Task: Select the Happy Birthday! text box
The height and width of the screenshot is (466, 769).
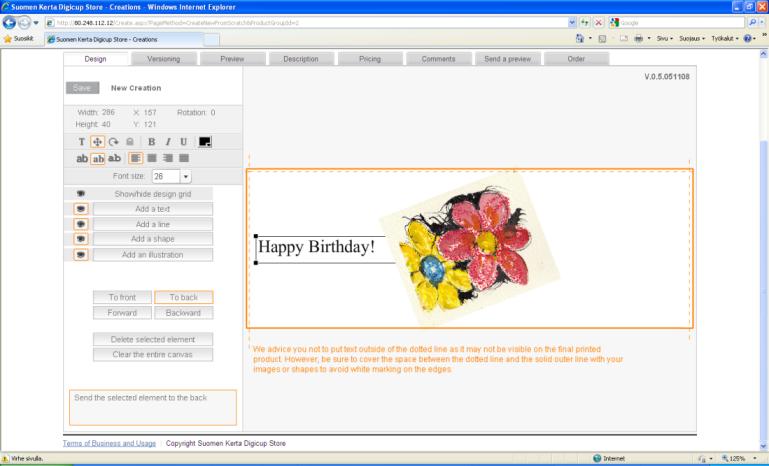Action: point(317,247)
